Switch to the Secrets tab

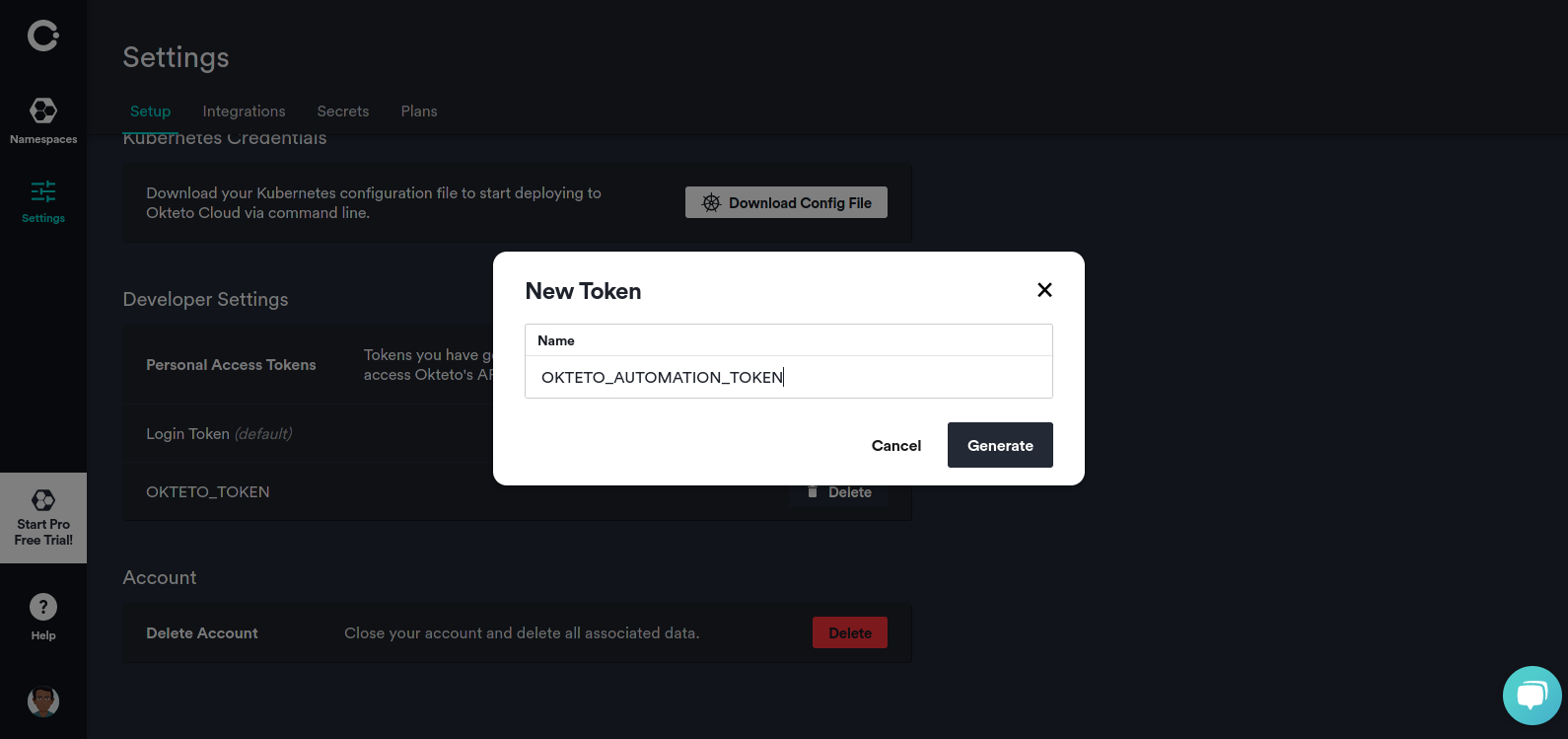tap(343, 111)
